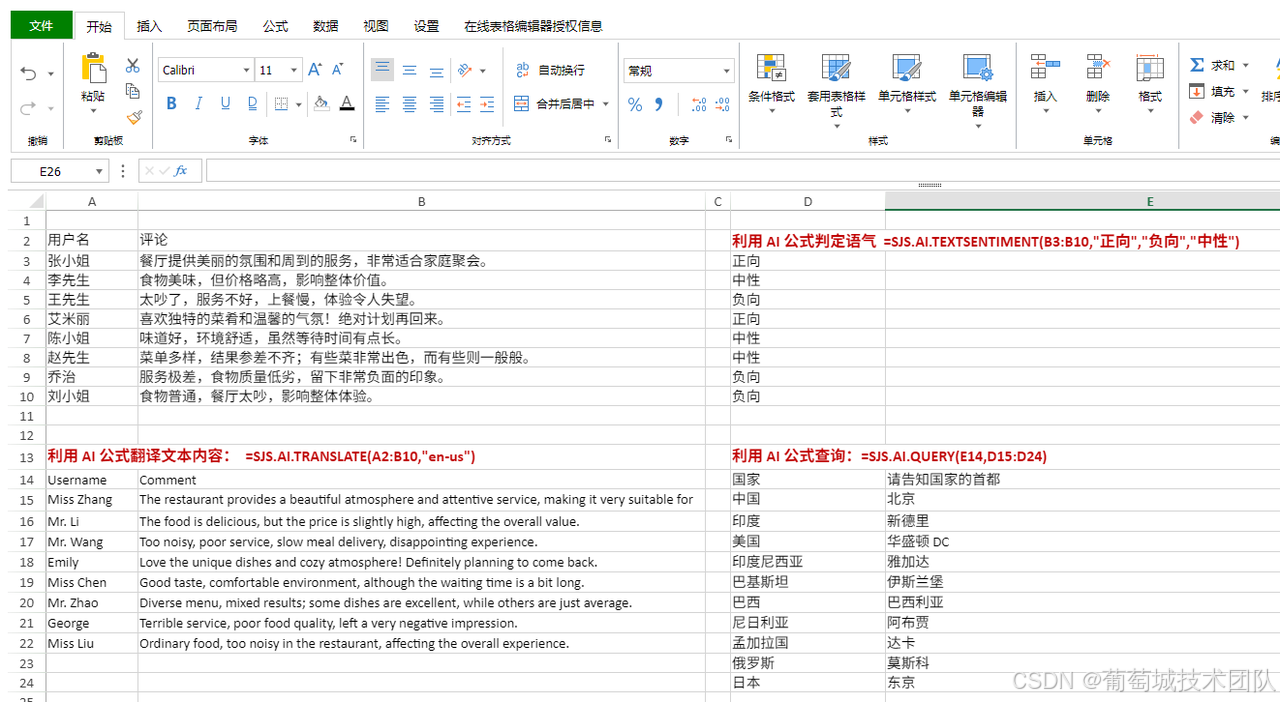Click the 合并后居中 merge button
Image resolution: width=1280 pixels, height=702 pixels.
[x=554, y=103]
